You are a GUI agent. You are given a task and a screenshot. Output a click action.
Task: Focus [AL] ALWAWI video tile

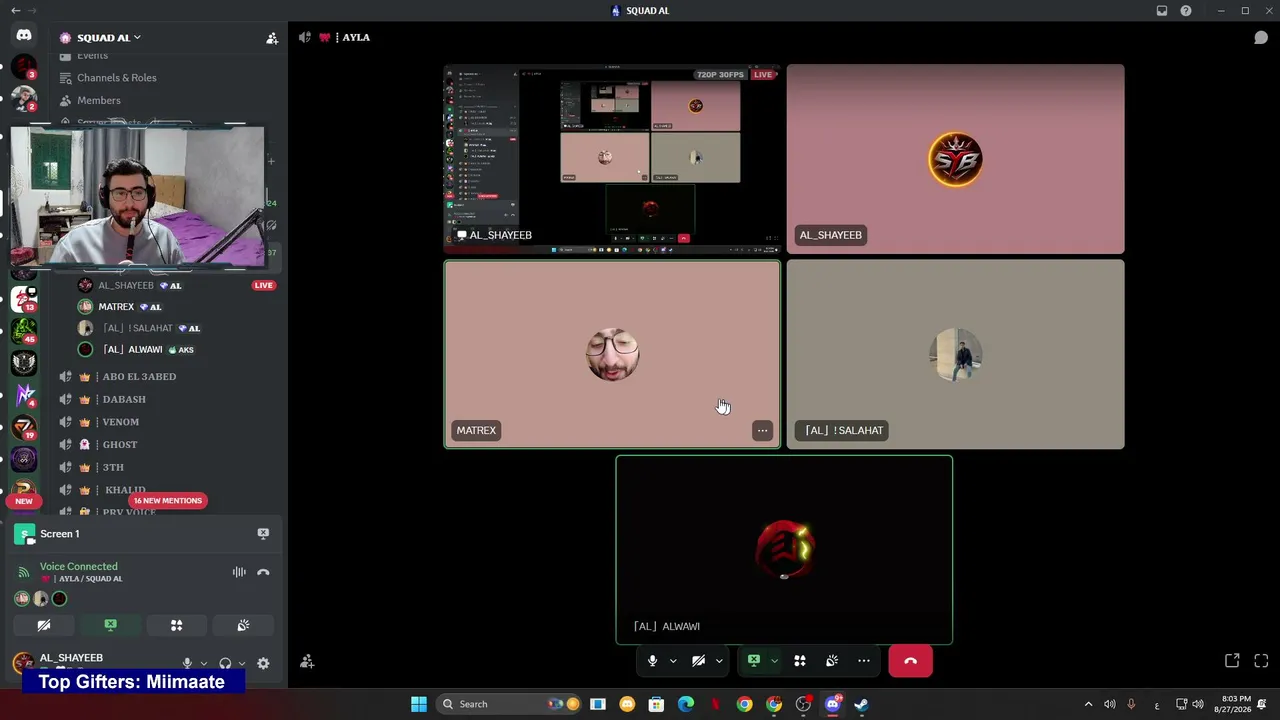pyautogui.click(x=784, y=550)
